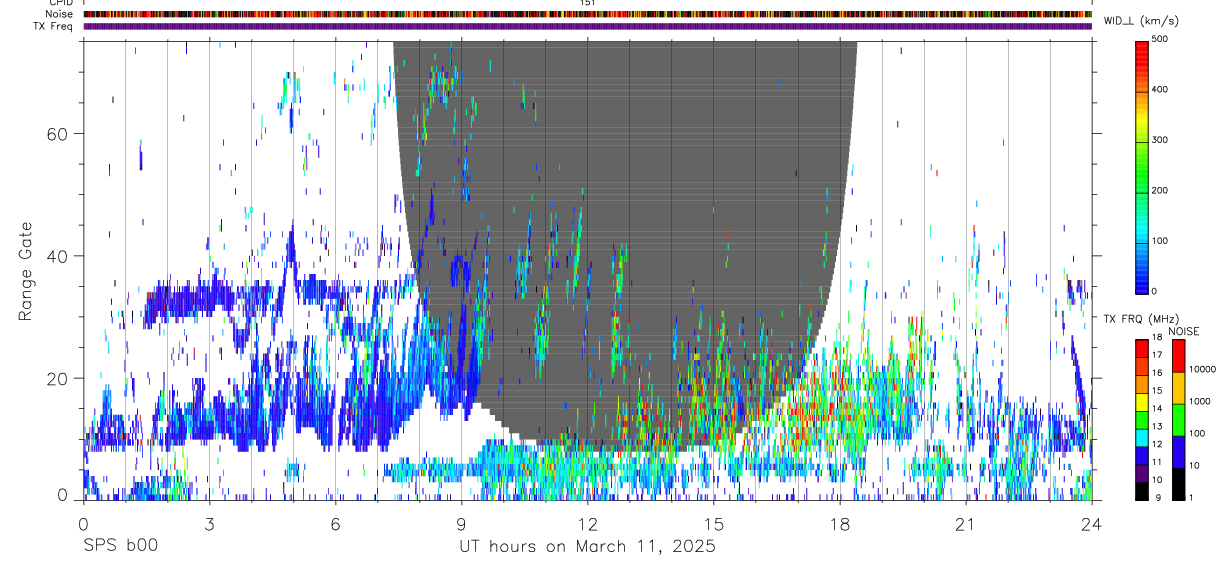Click the TX FRQ (MHz) color bar
The image size is (1228, 567).
point(1142,420)
